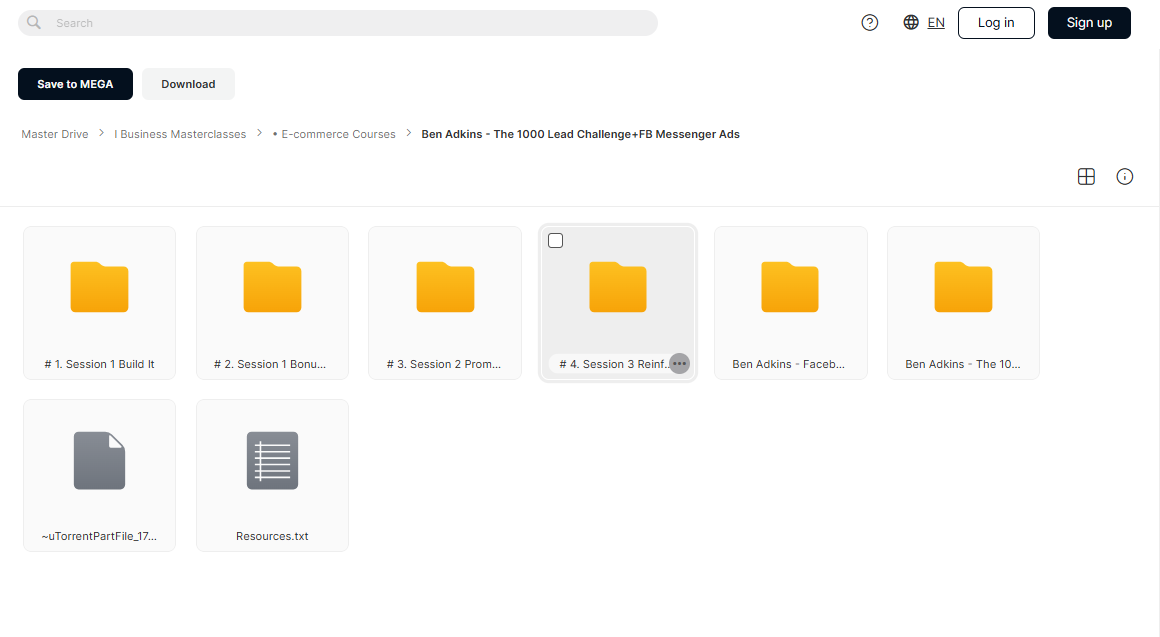The image size is (1160, 637).
Task: Click the '# 2. Session 1 Bonu...' label
Action: pyautogui.click(x=270, y=364)
